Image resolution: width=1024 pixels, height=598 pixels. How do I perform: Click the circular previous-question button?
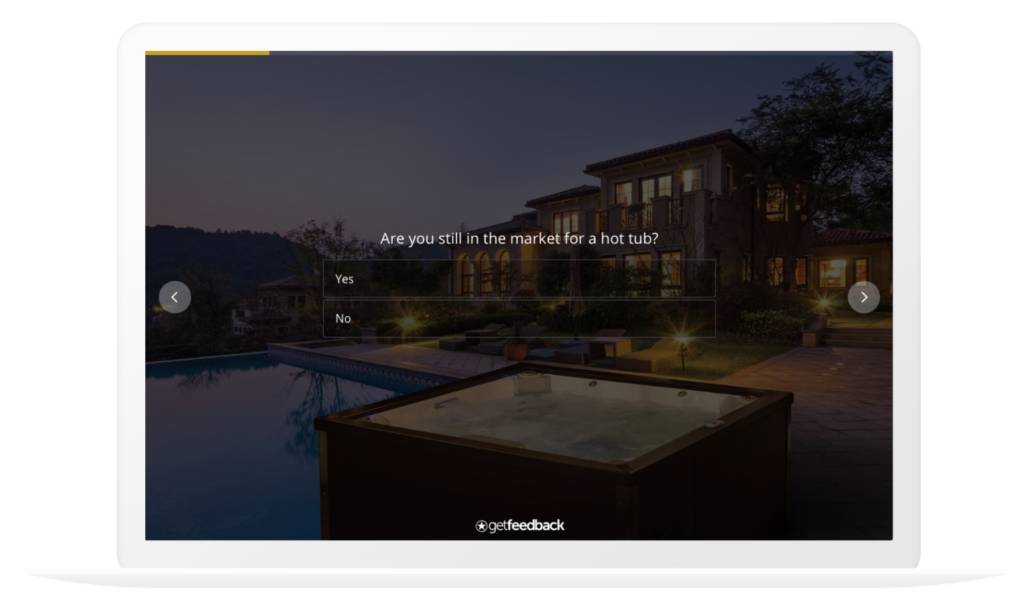click(174, 297)
